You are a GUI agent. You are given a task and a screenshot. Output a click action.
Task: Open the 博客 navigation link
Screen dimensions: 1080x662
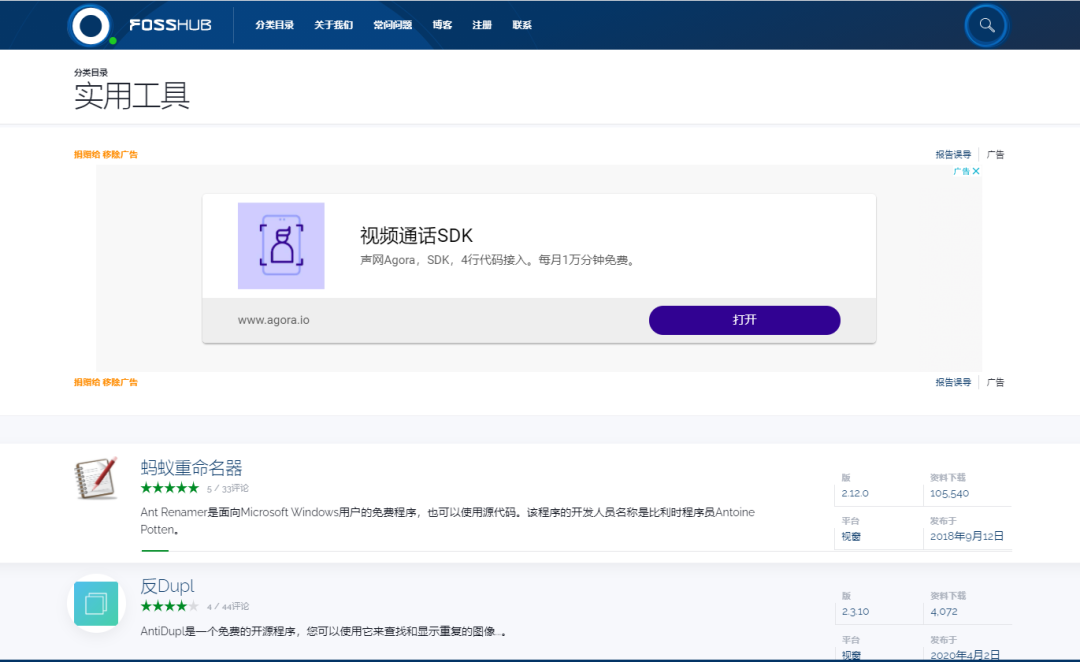tap(442, 25)
